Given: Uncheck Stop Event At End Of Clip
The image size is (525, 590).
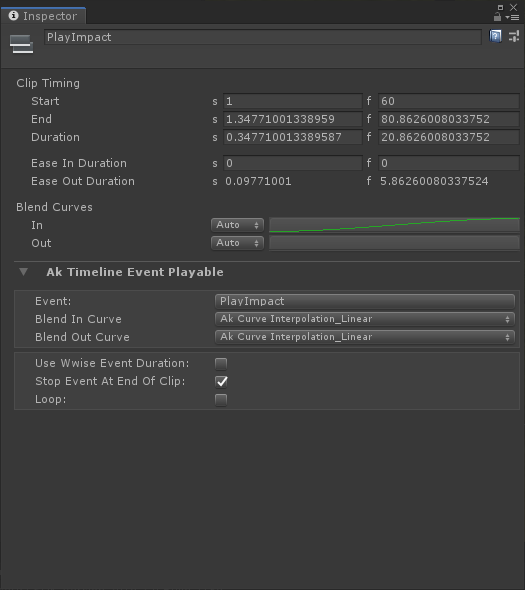Looking at the screenshot, I should (x=221, y=382).
